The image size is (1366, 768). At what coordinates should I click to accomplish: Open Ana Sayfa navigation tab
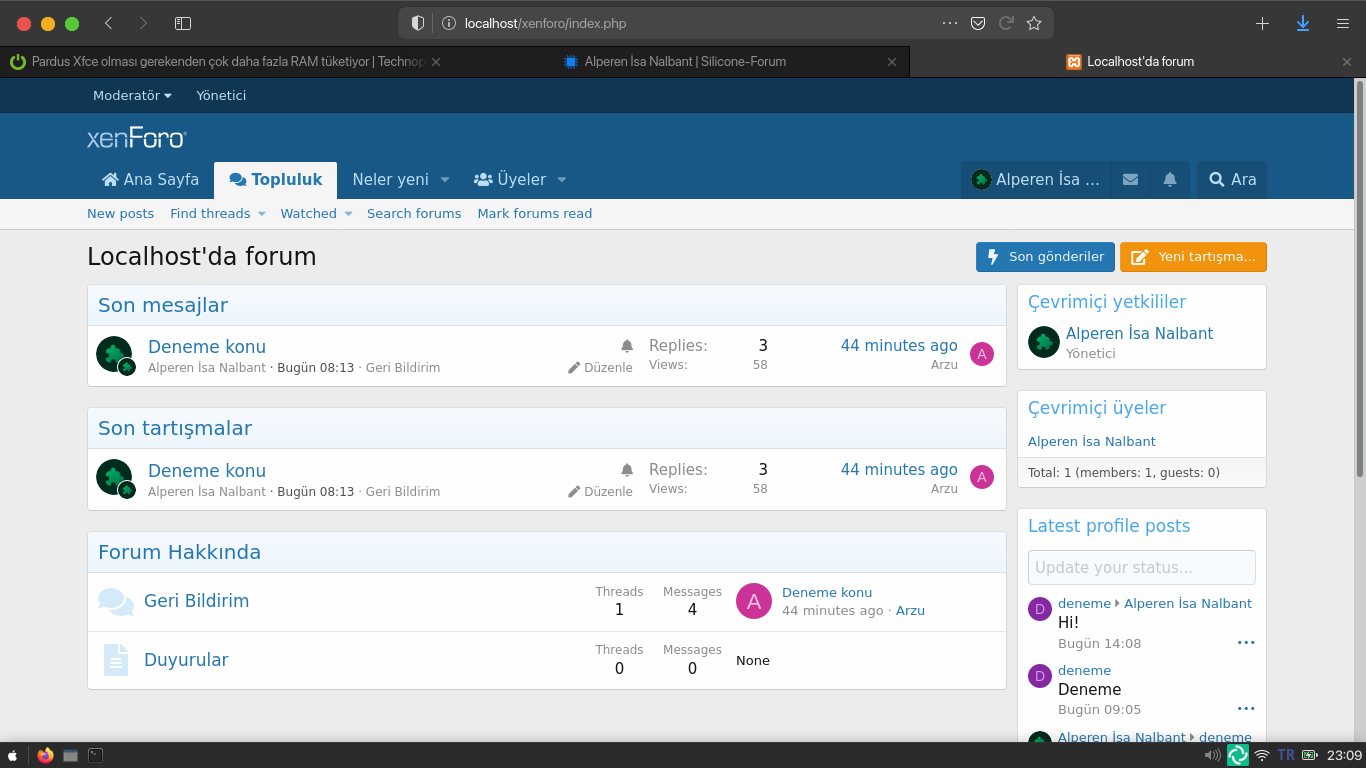pyautogui.click(x=150, y=180)
